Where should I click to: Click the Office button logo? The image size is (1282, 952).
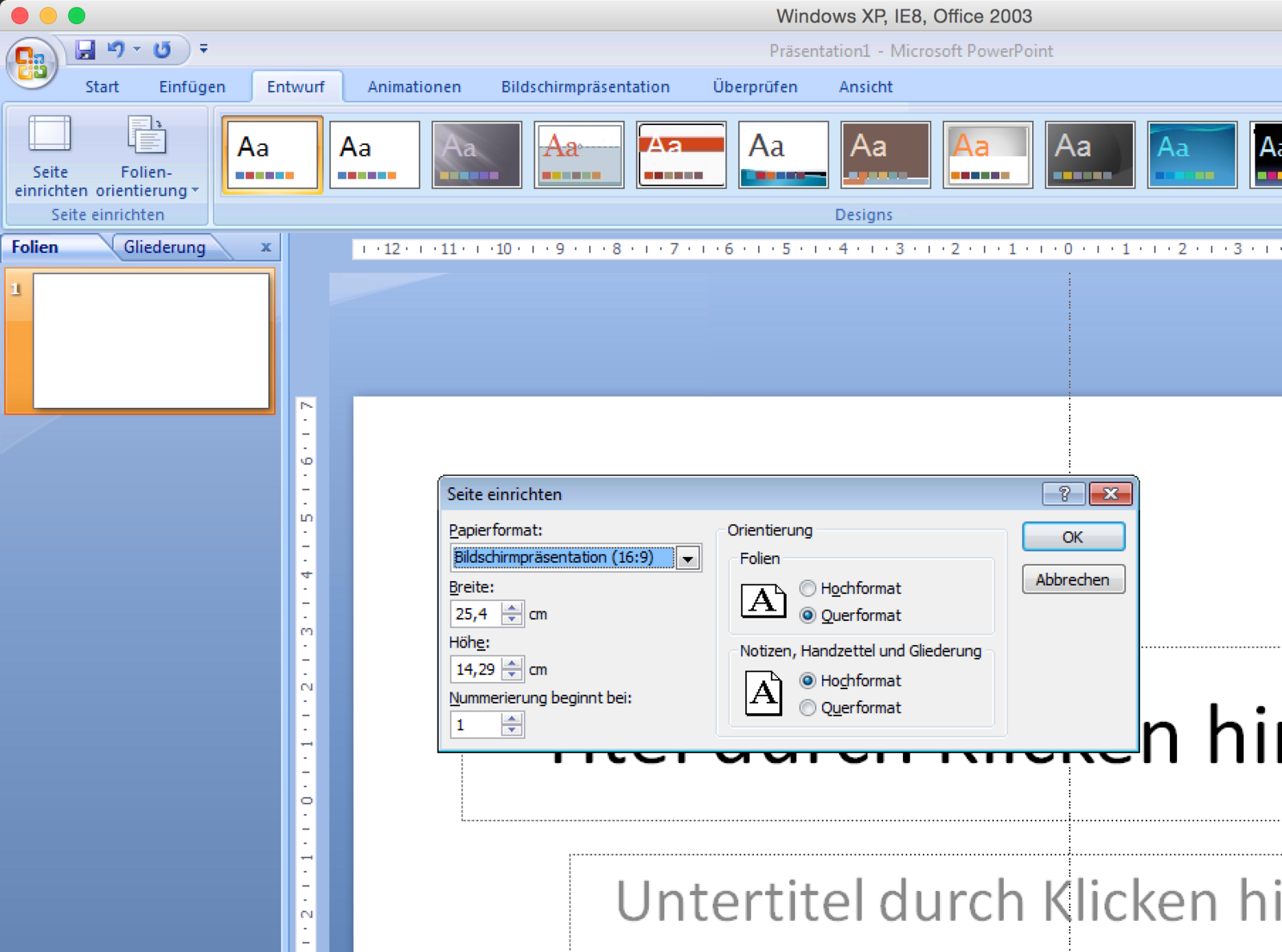(x=31, y=63)
